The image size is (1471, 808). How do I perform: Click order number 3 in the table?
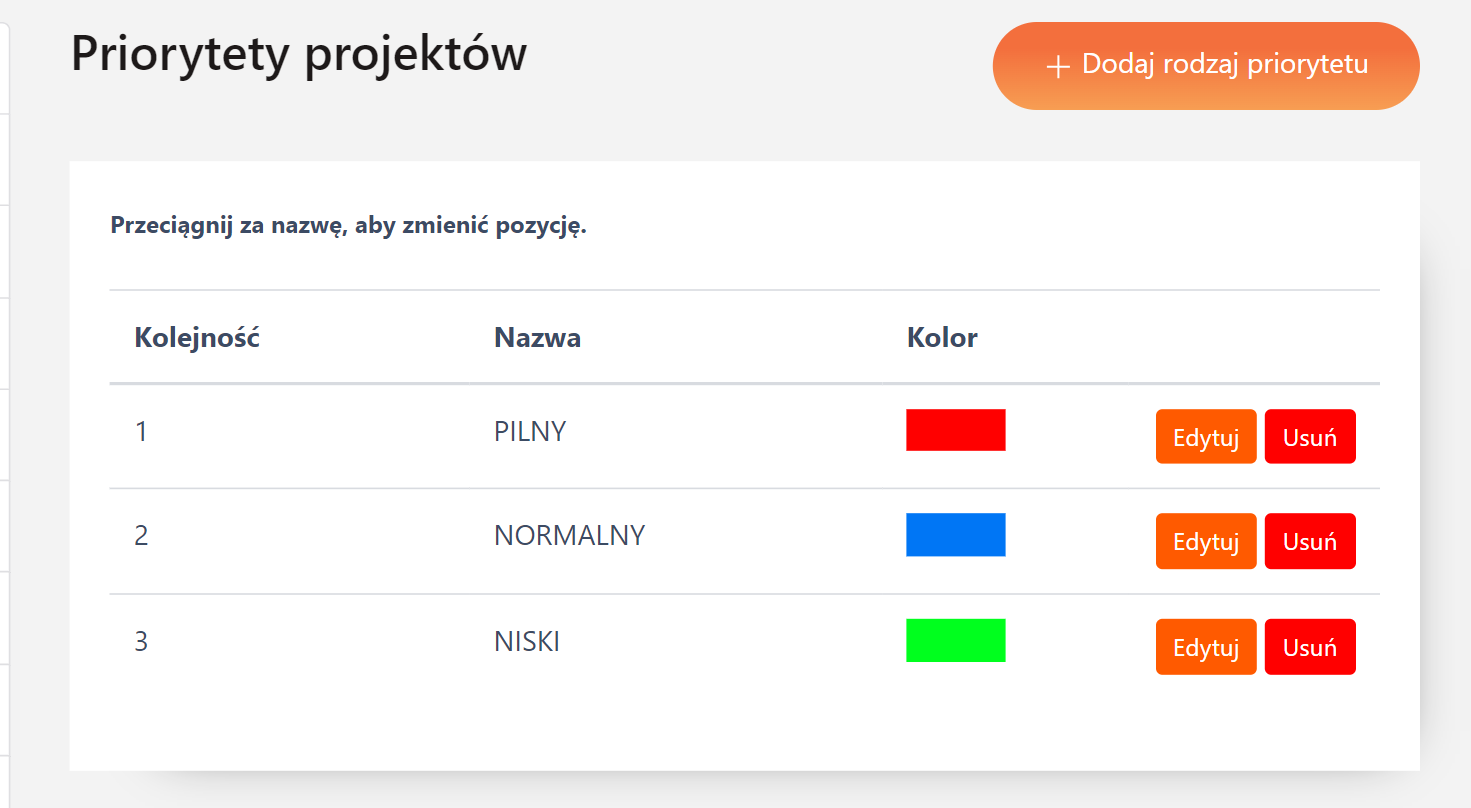coord(141,641)
